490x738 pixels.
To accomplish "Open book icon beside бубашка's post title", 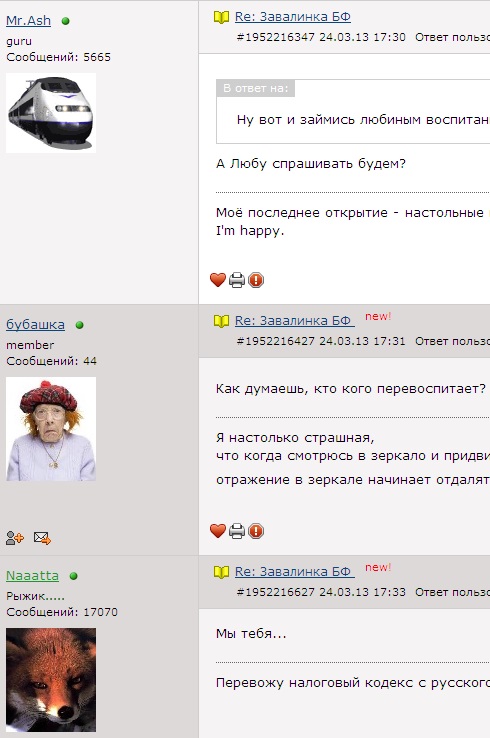I will click(x=221, y=321).
